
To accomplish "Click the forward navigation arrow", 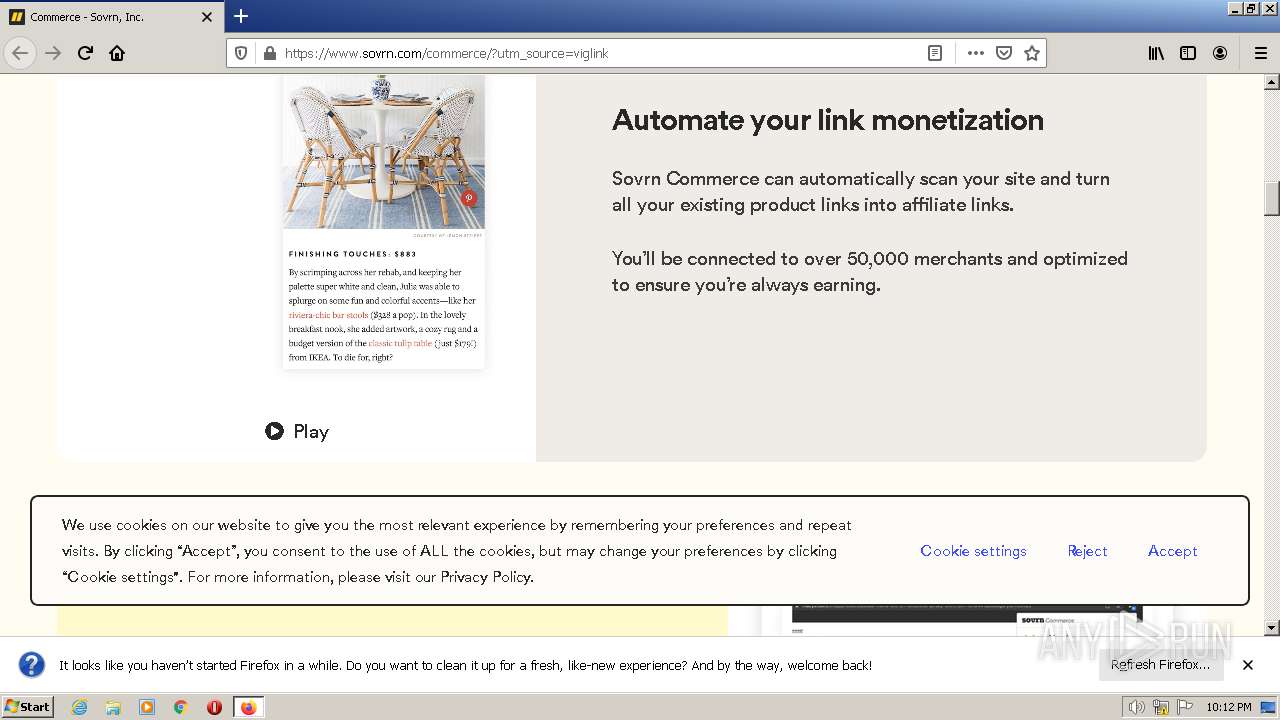I will 53,53.
